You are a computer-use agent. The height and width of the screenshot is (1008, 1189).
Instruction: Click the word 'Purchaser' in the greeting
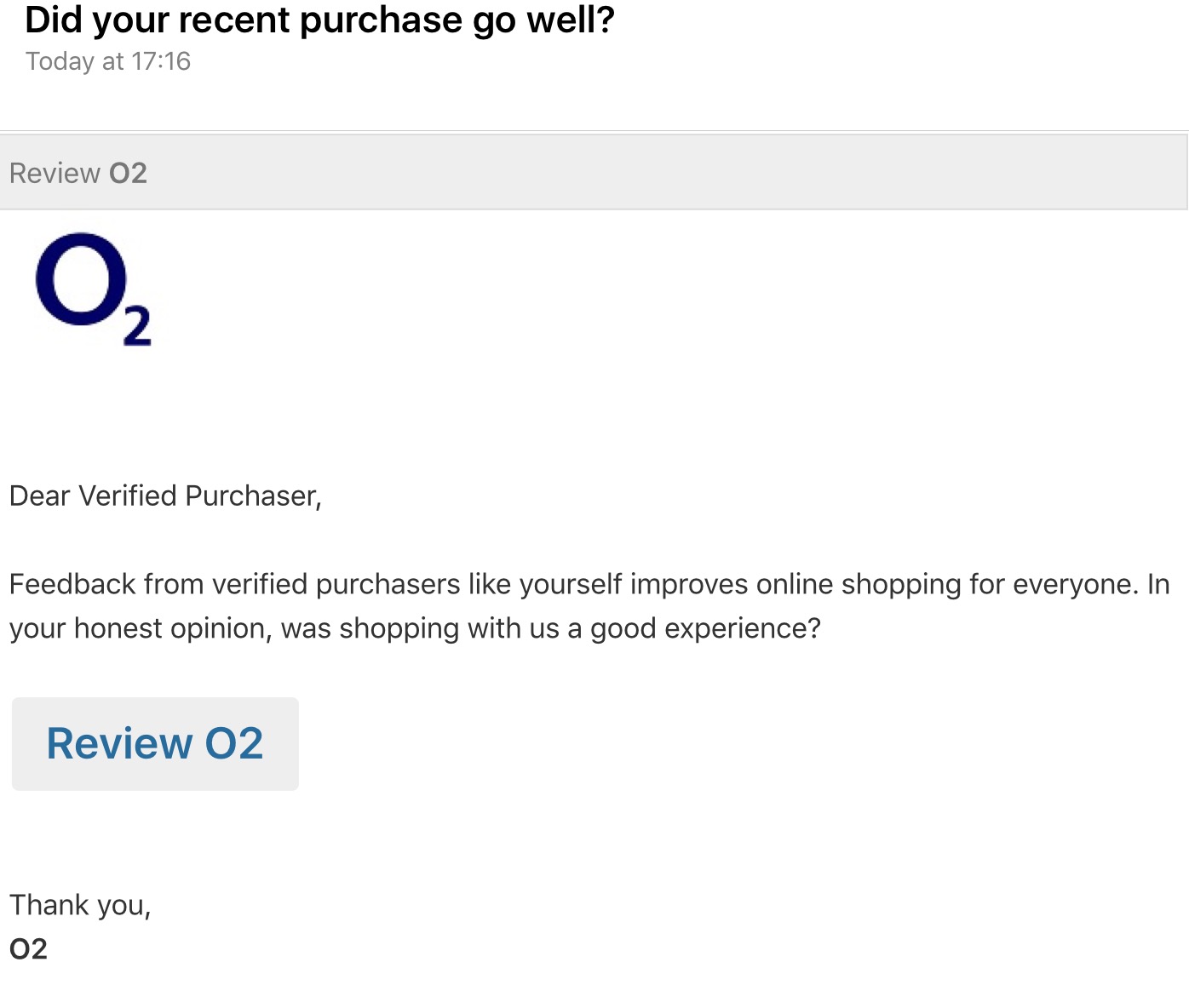pos(252,495)
